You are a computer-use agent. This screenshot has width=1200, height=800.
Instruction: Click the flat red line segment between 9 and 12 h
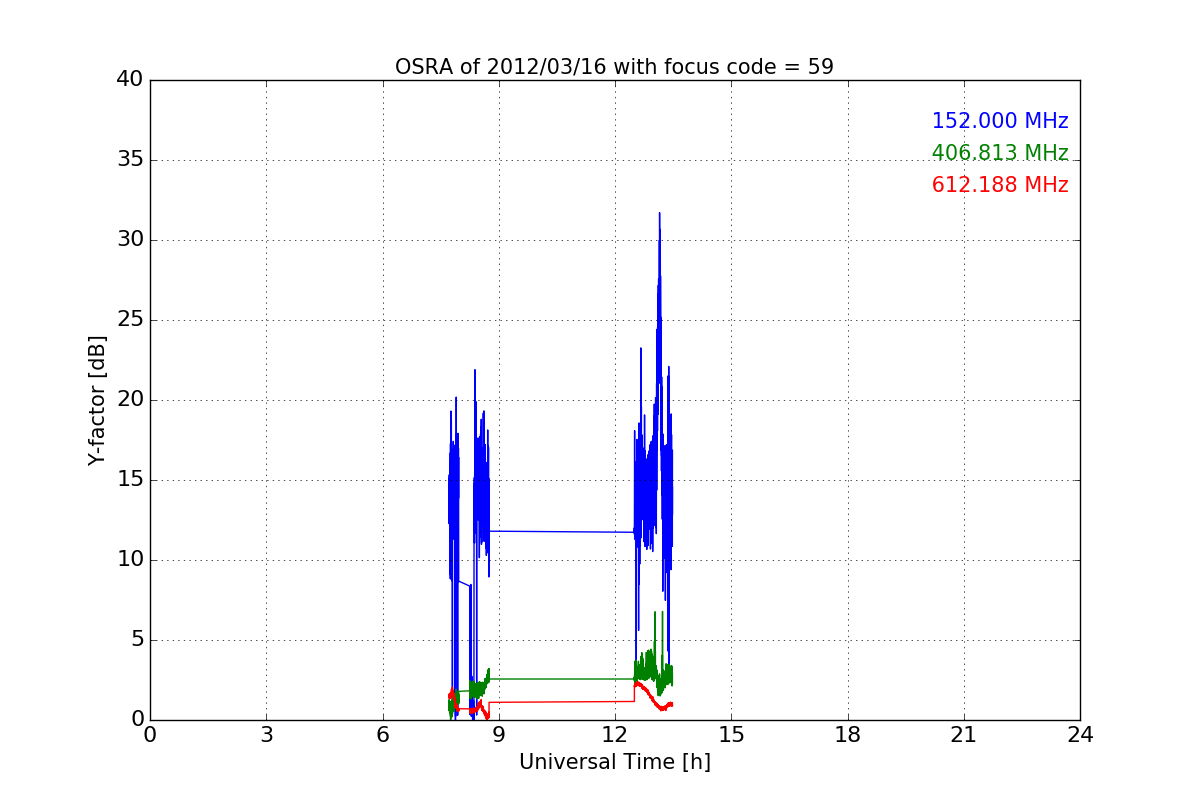pyautogui.click(x=561, y=701)
